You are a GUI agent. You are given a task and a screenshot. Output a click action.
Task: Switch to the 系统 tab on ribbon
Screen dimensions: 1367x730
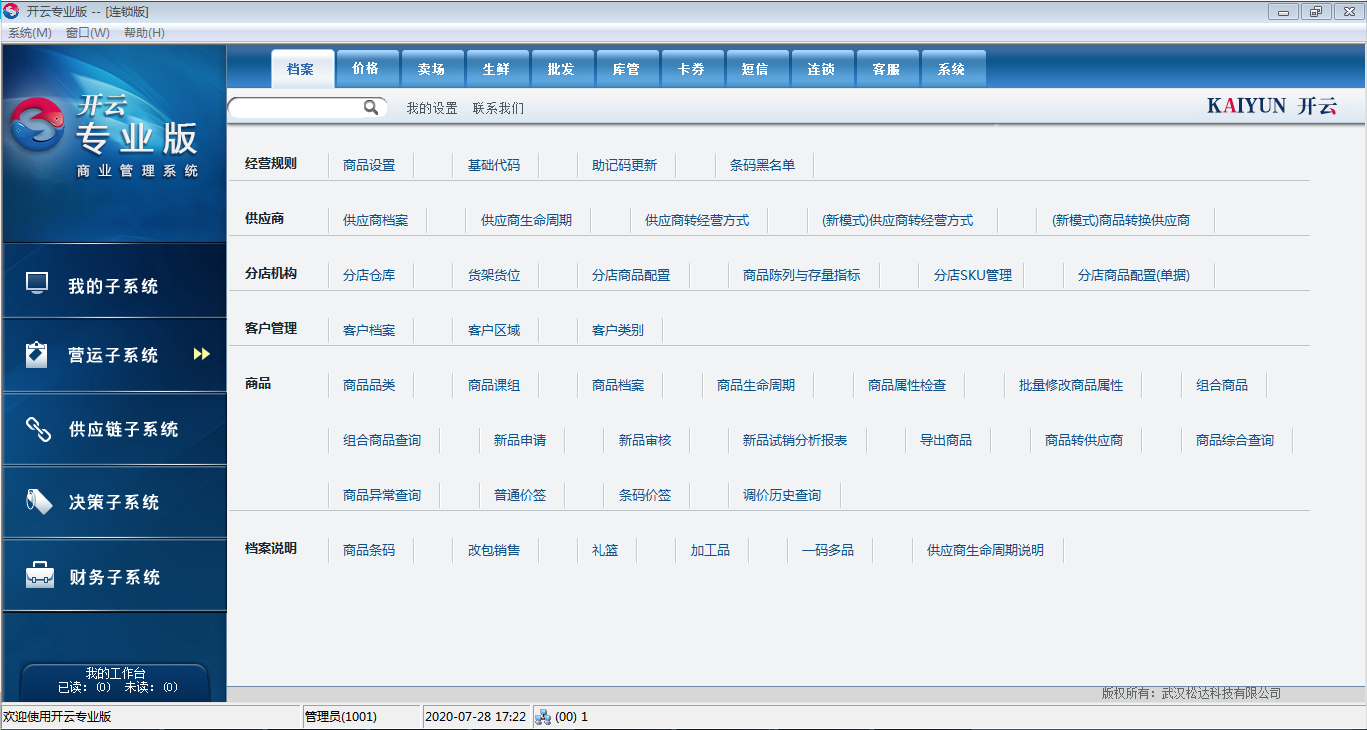coord(953,69)
